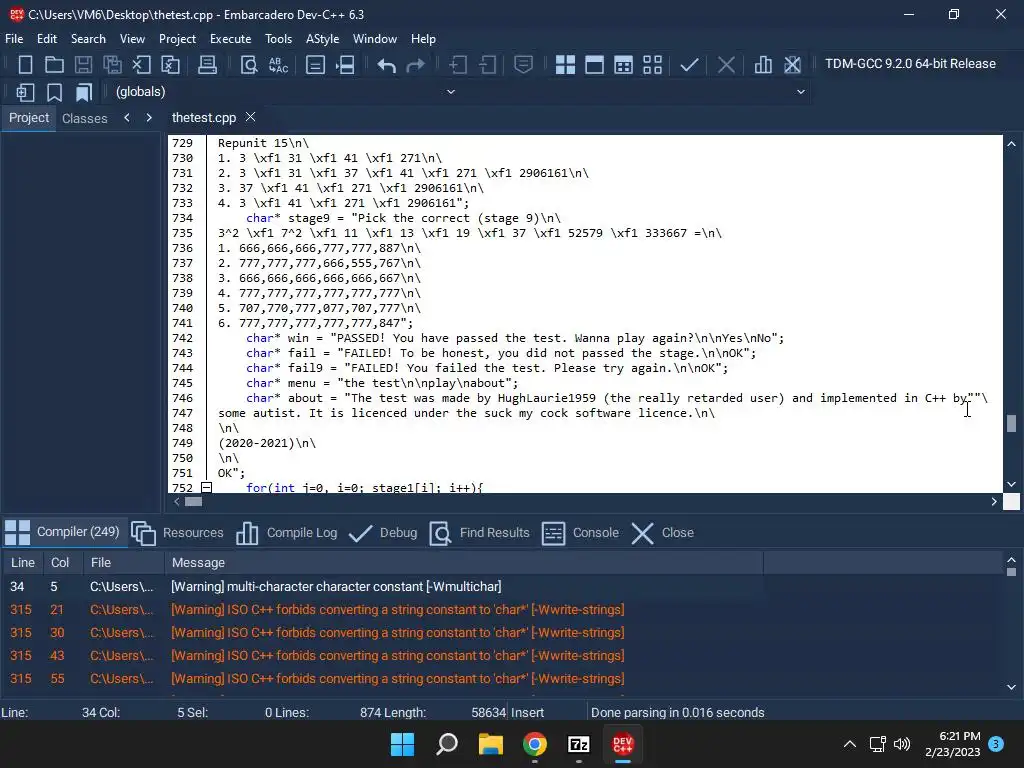Open the TDM-GCC 9.2.0 compiler selector
1024x768 pixels.
(910, 64)
